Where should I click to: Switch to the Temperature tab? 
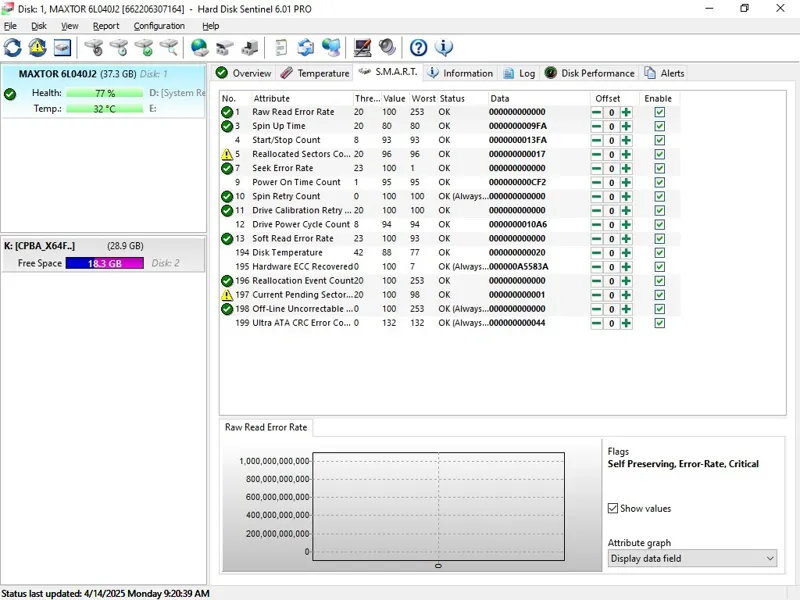(315, 73)
